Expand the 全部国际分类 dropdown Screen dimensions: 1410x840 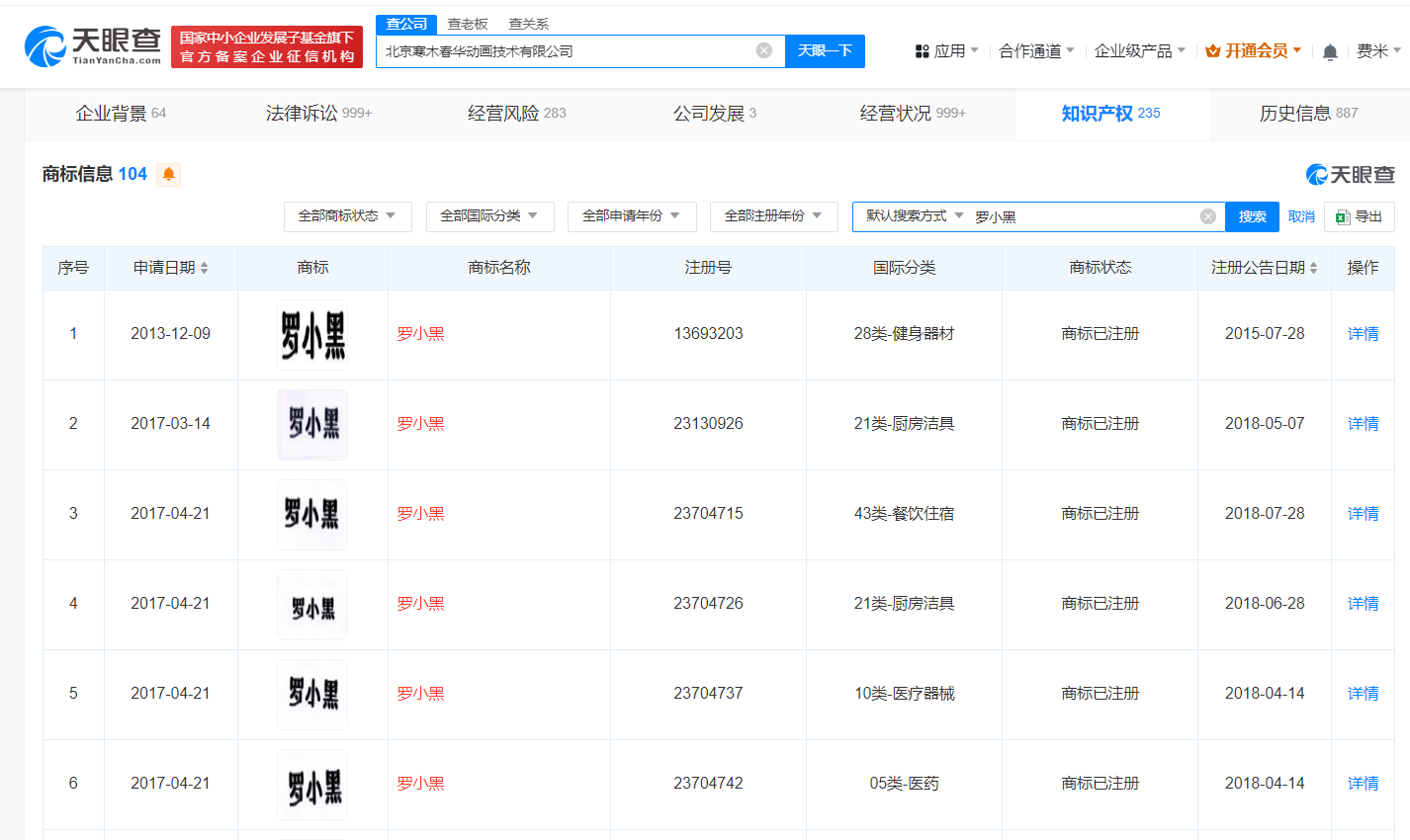(x=490, y=216)
